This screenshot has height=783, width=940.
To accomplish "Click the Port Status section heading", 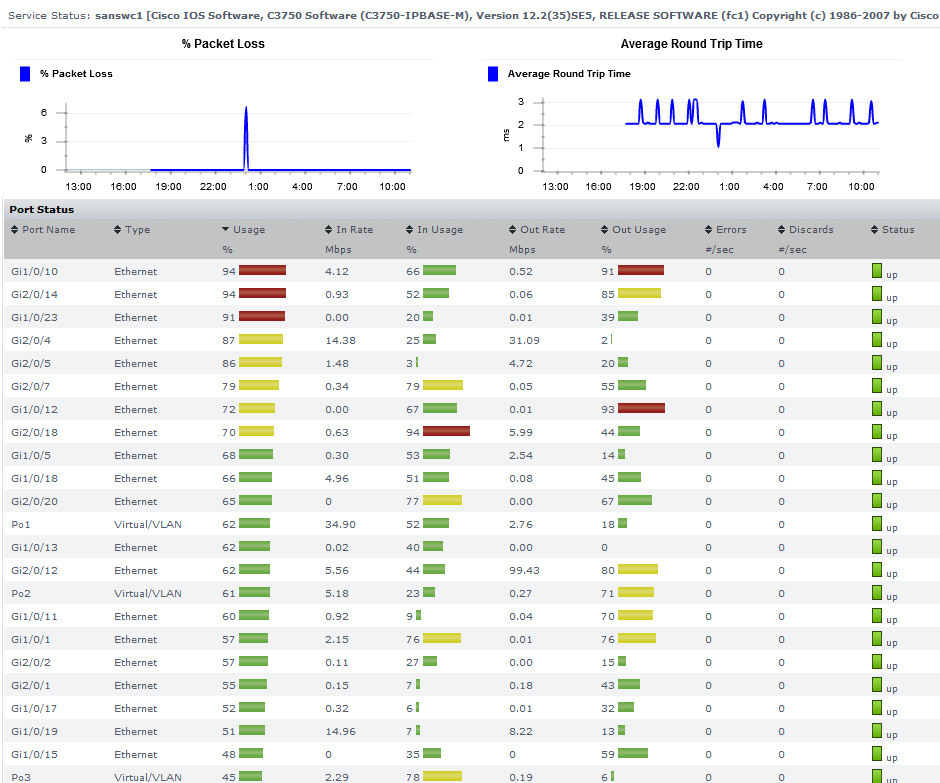I will click(x=41, y=210).
